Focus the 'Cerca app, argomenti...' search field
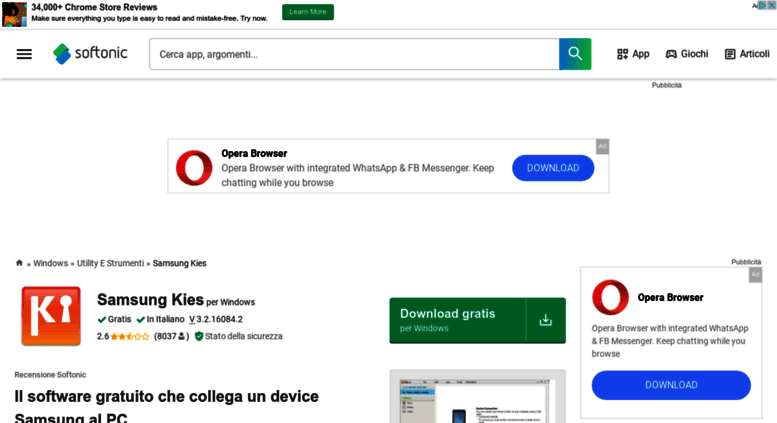777x423 pixels. click(x=354, y=54)
